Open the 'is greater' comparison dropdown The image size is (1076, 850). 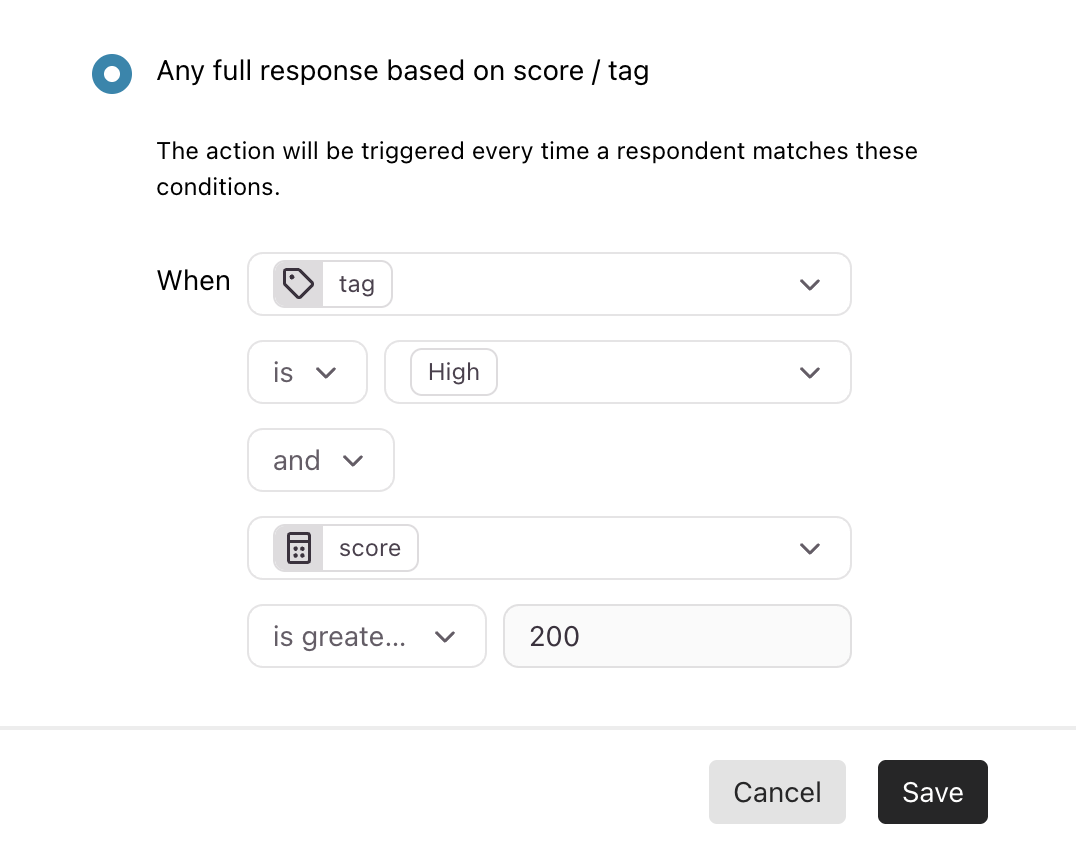(x=367, y=636)
